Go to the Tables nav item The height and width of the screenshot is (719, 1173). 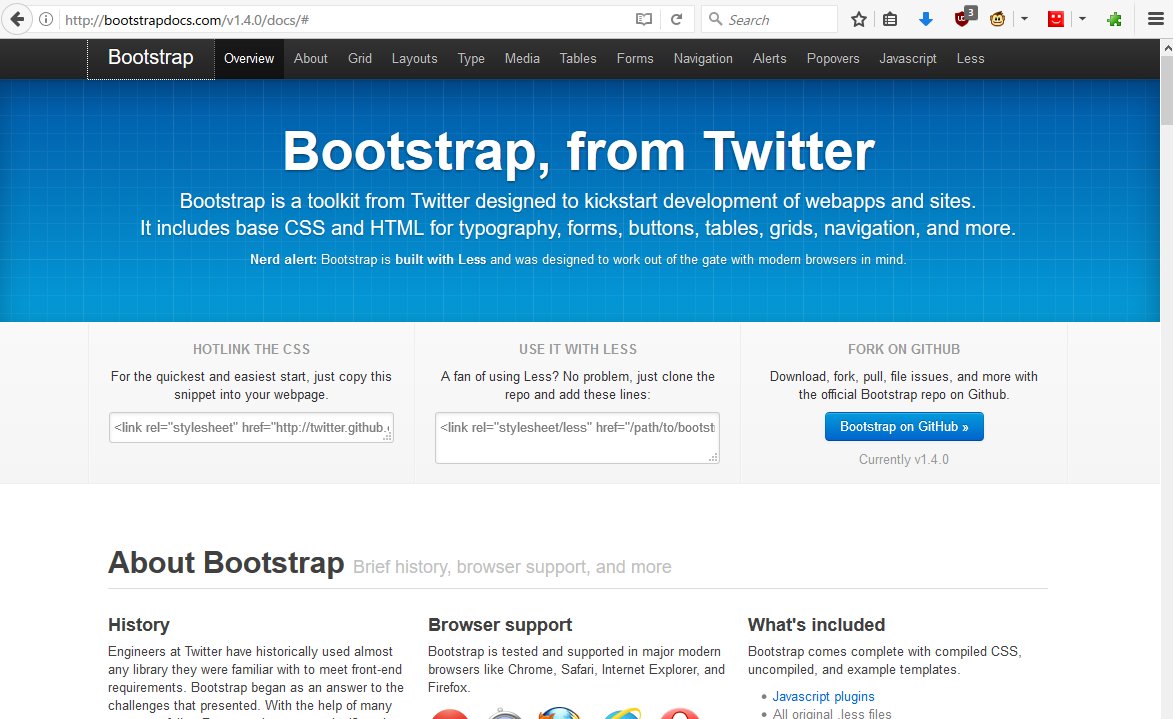(x=578, y=58)
